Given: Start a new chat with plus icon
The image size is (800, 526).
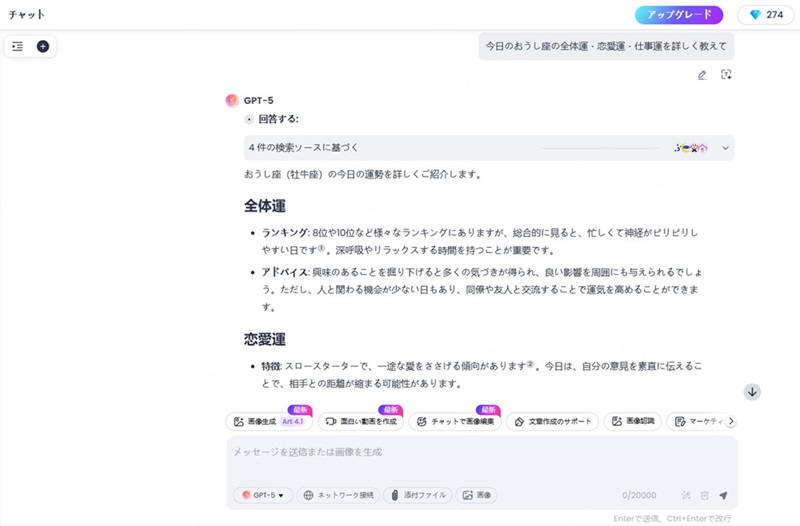Looking at the screenshot, I should pos(43,46).
